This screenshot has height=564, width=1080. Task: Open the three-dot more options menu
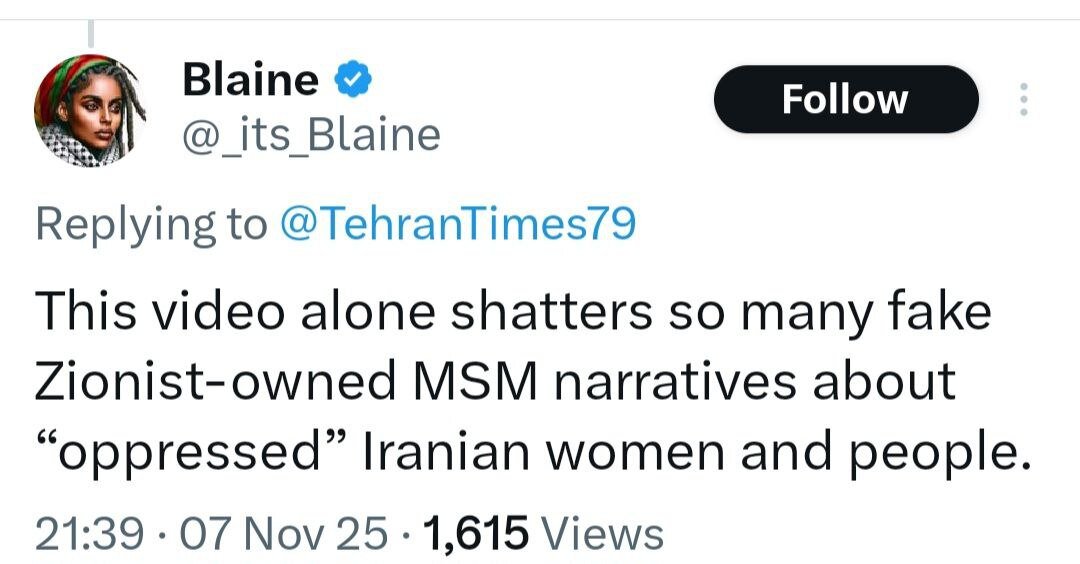tap(1022, 100)
